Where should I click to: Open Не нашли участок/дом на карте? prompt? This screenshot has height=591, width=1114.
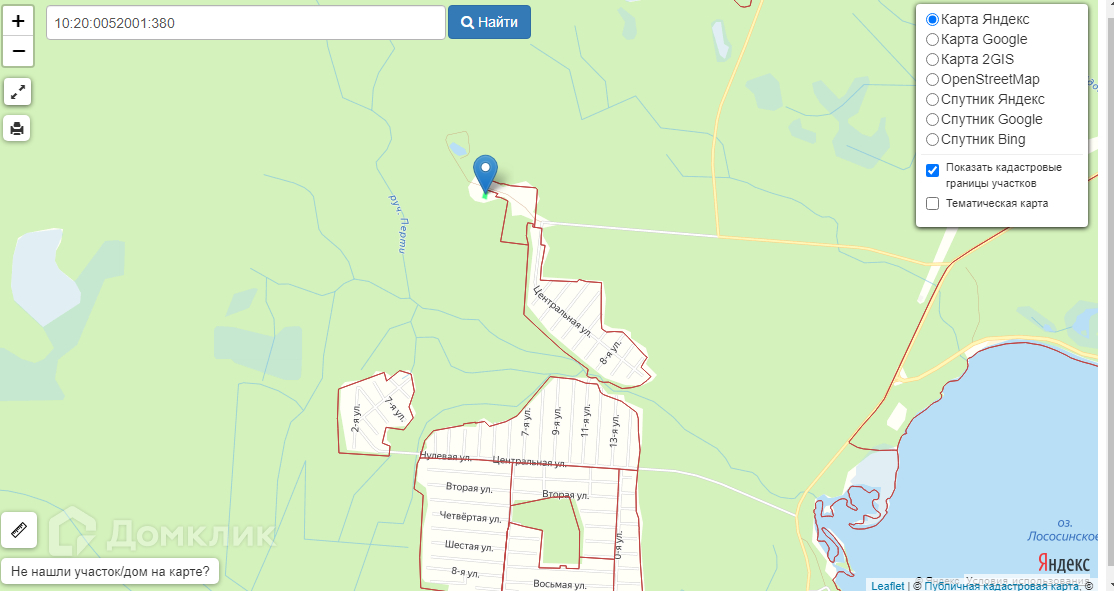[110, 571]
